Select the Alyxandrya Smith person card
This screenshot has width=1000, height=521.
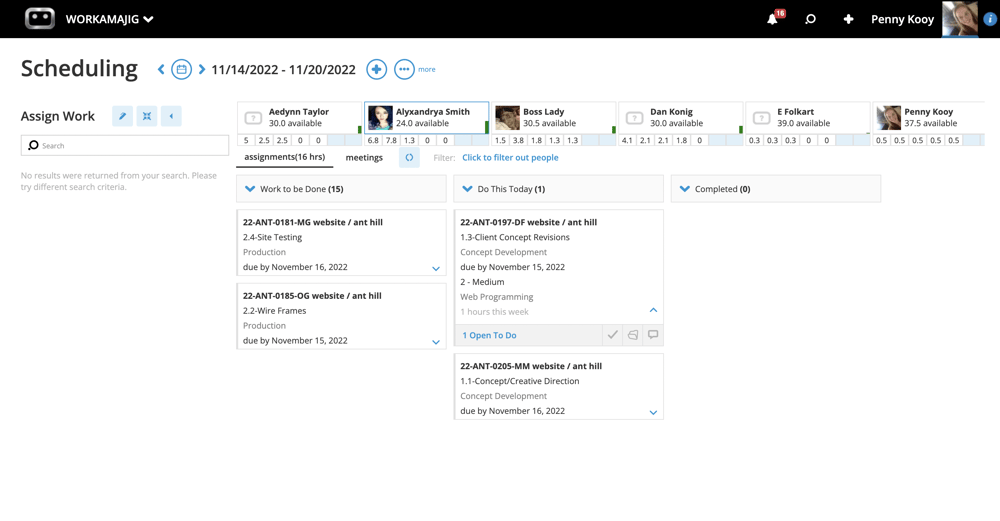[427, 117]
